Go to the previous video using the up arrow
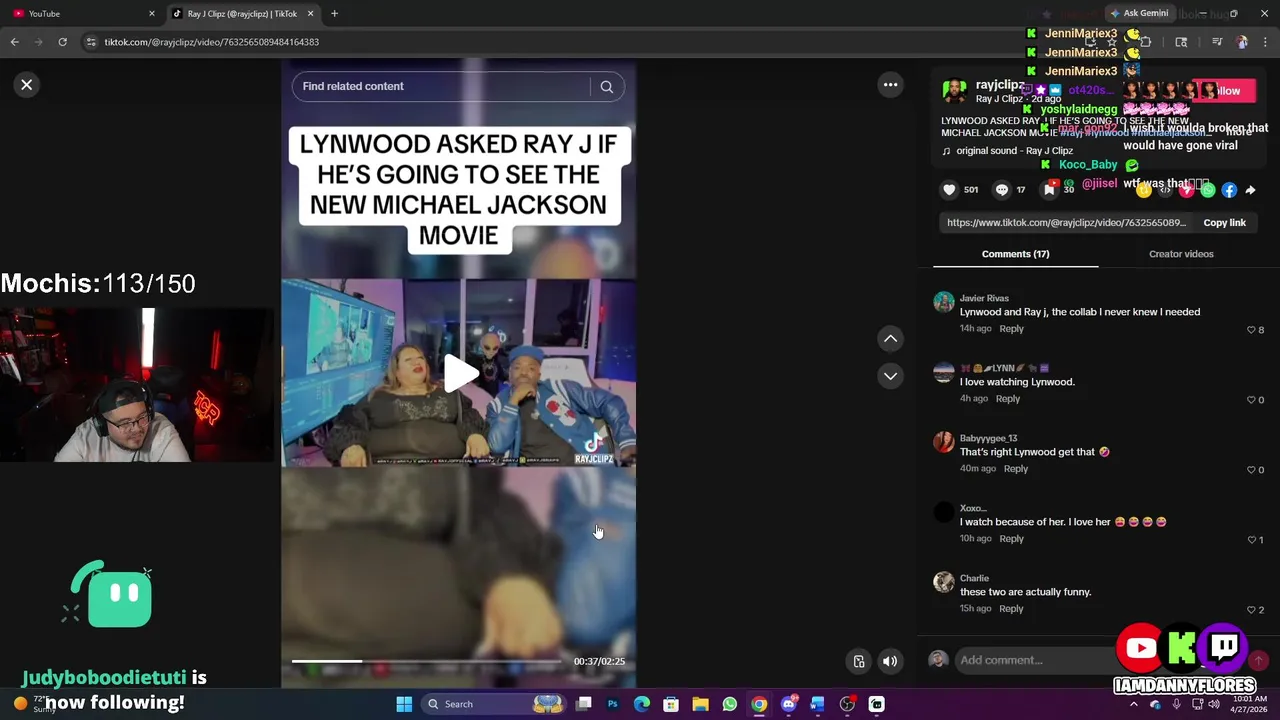 890,339
